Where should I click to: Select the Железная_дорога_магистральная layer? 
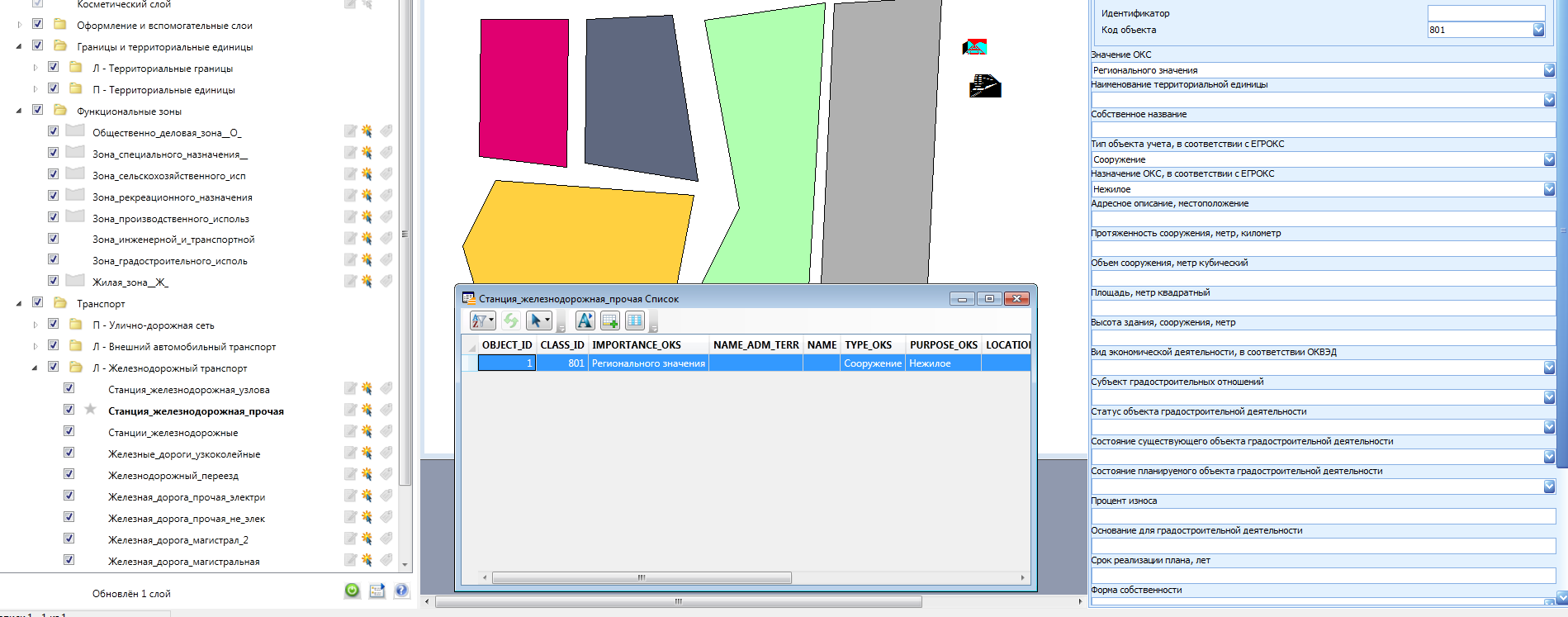183,562
